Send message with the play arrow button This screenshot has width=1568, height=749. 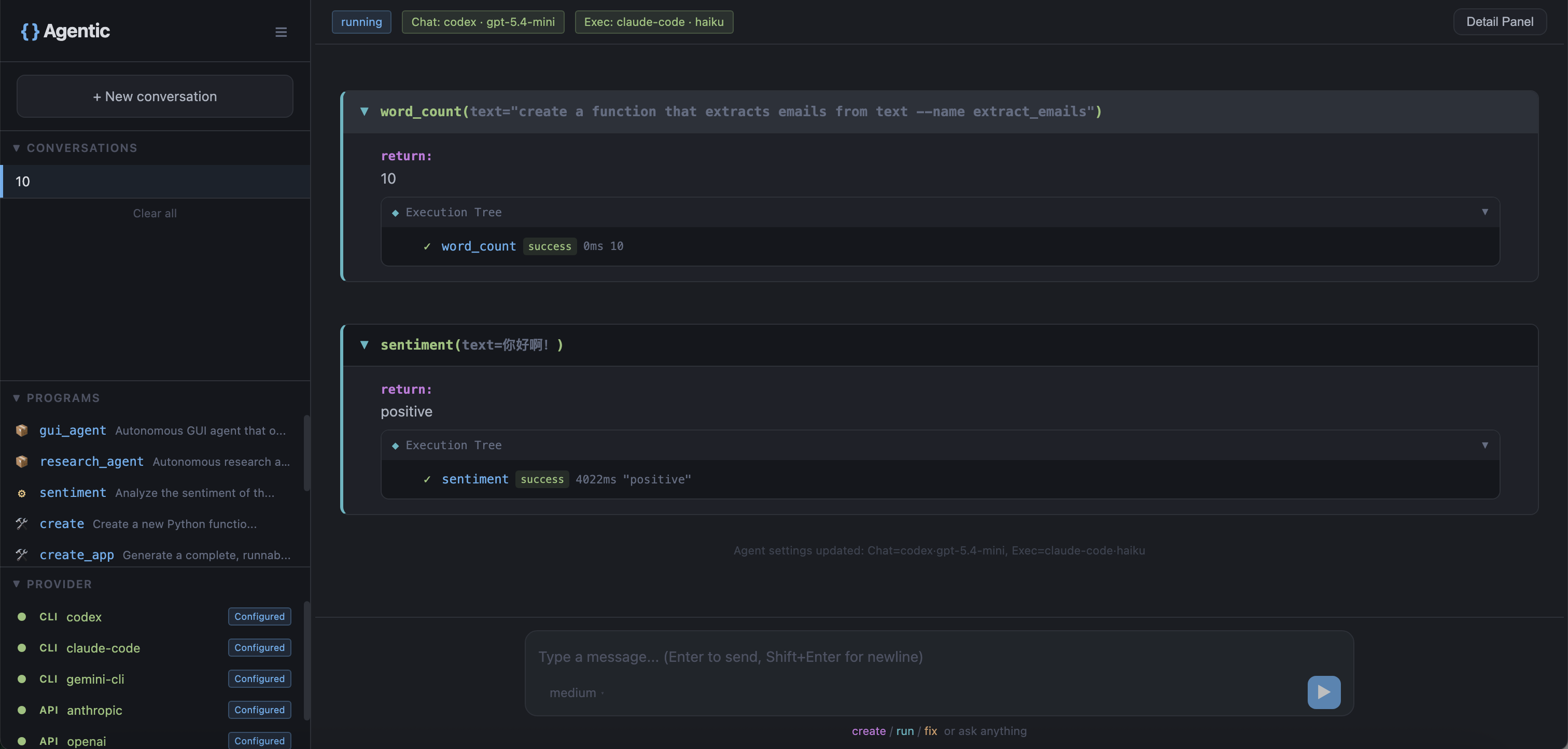coord(1323,692)
